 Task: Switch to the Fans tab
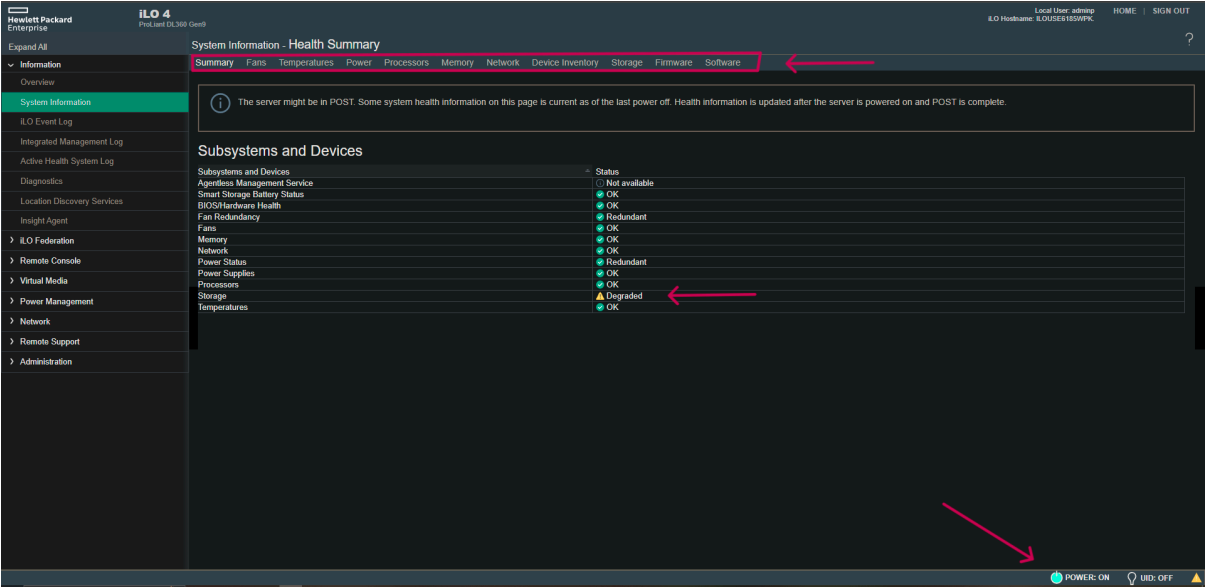coord(256,63)
